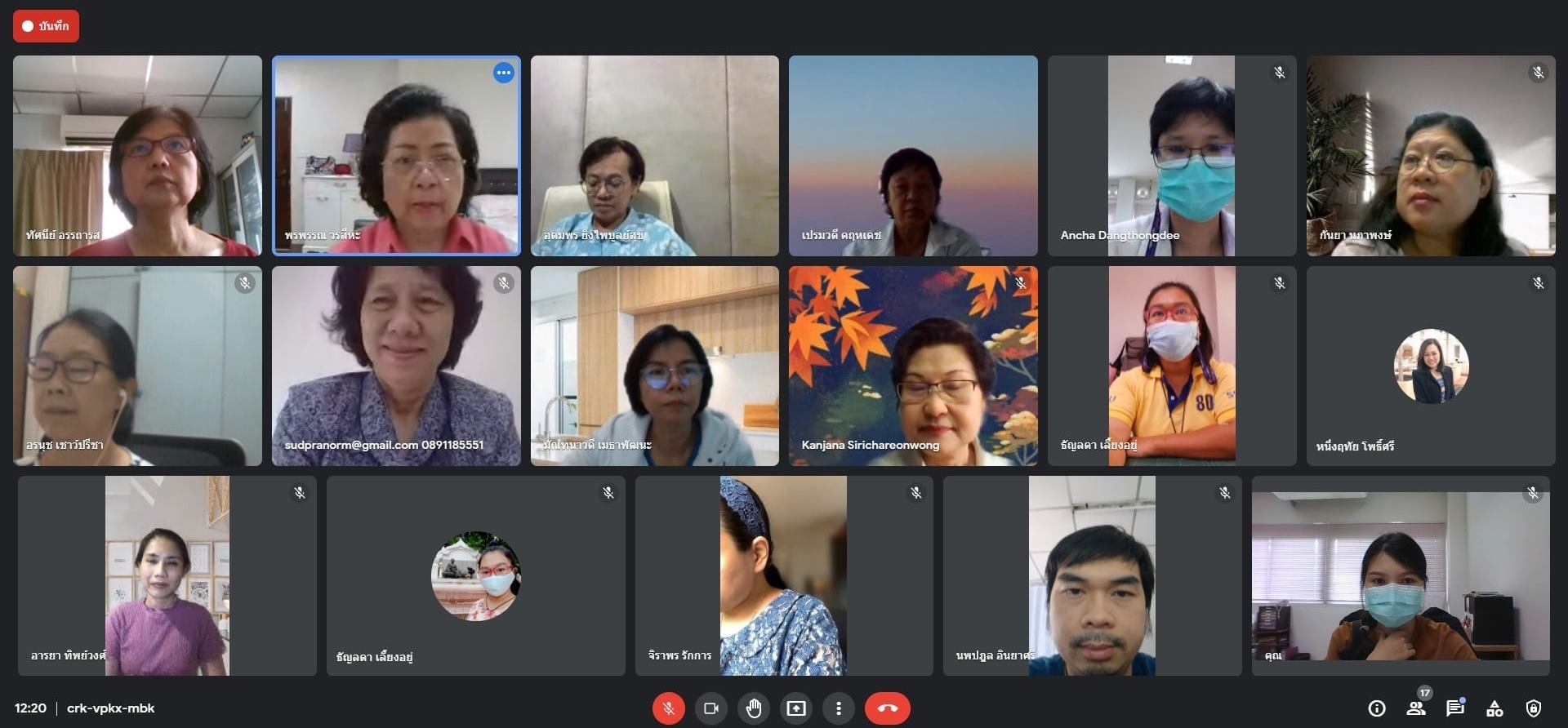This screenshot has width=1568, height=728.
Task: Show the people list with the 17 badge
Action: pos(1416,708)
